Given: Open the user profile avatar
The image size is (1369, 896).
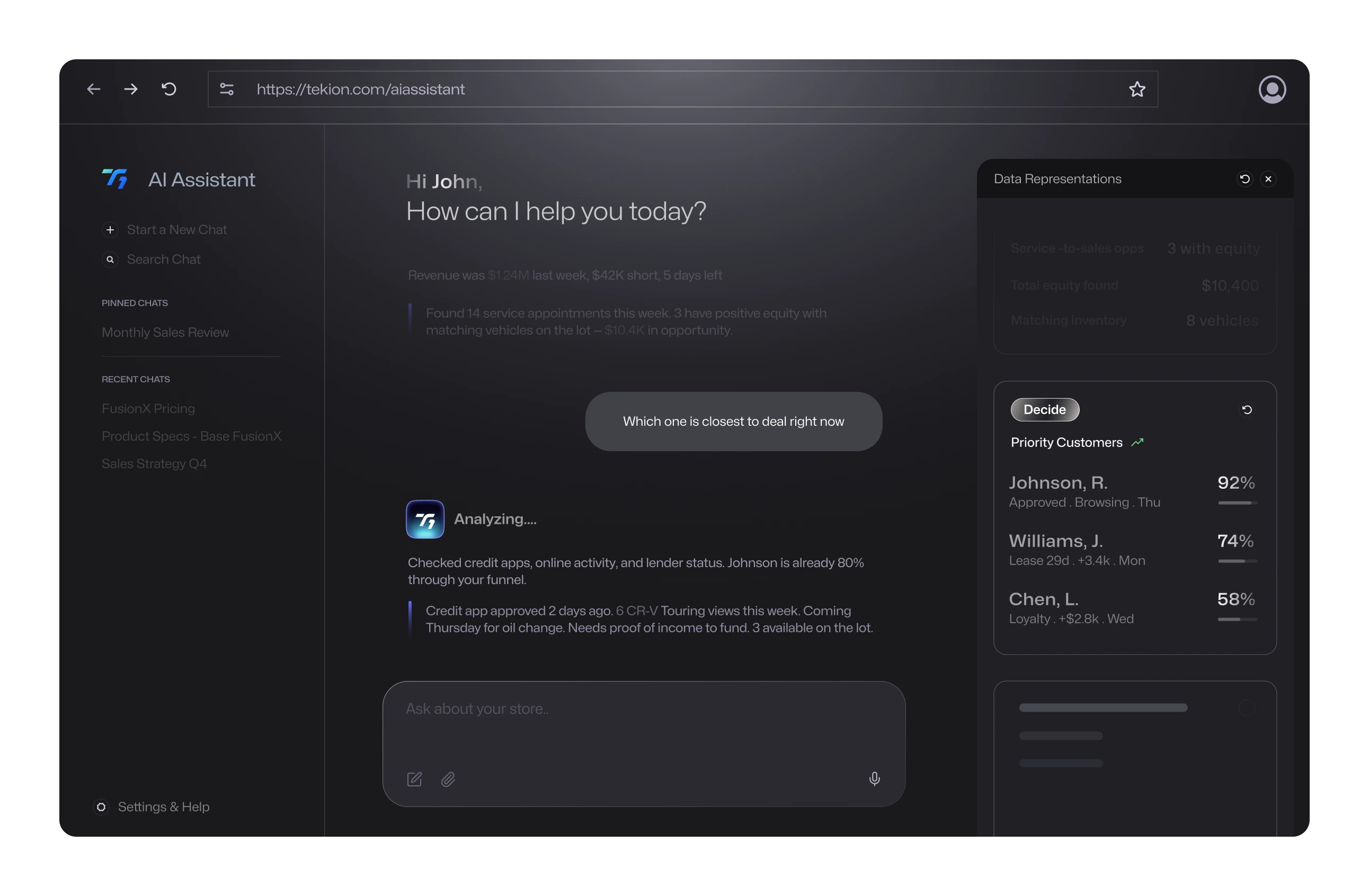Looking at the screenshot, I should pyautogui.click(x=1272, y=89).
